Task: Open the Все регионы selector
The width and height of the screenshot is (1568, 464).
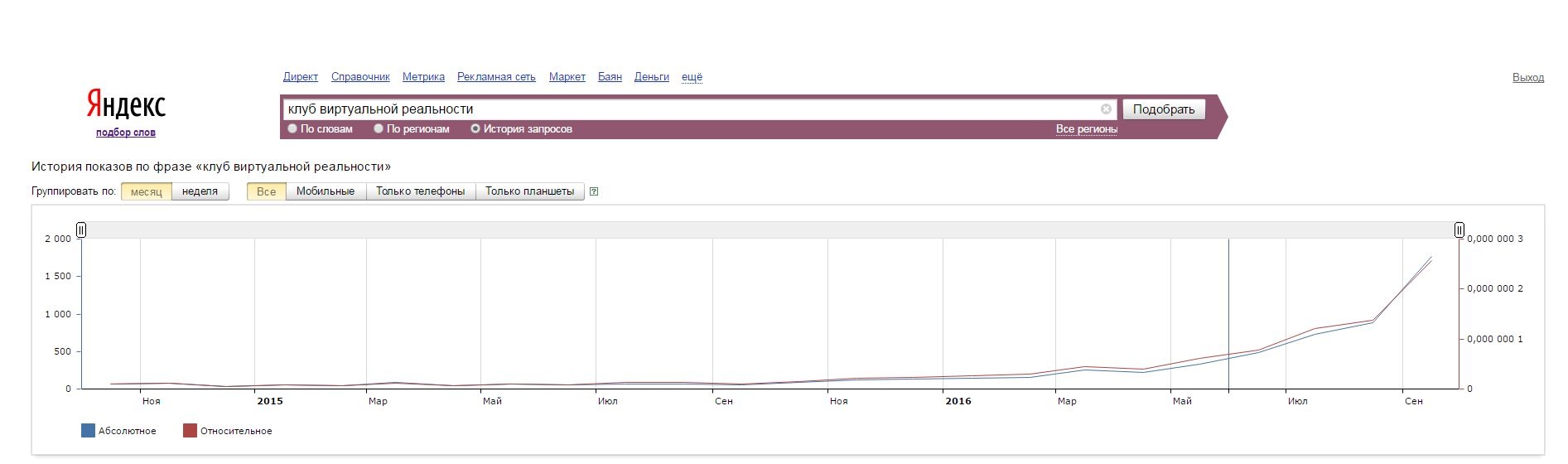Action: (x=1087, y=129)
